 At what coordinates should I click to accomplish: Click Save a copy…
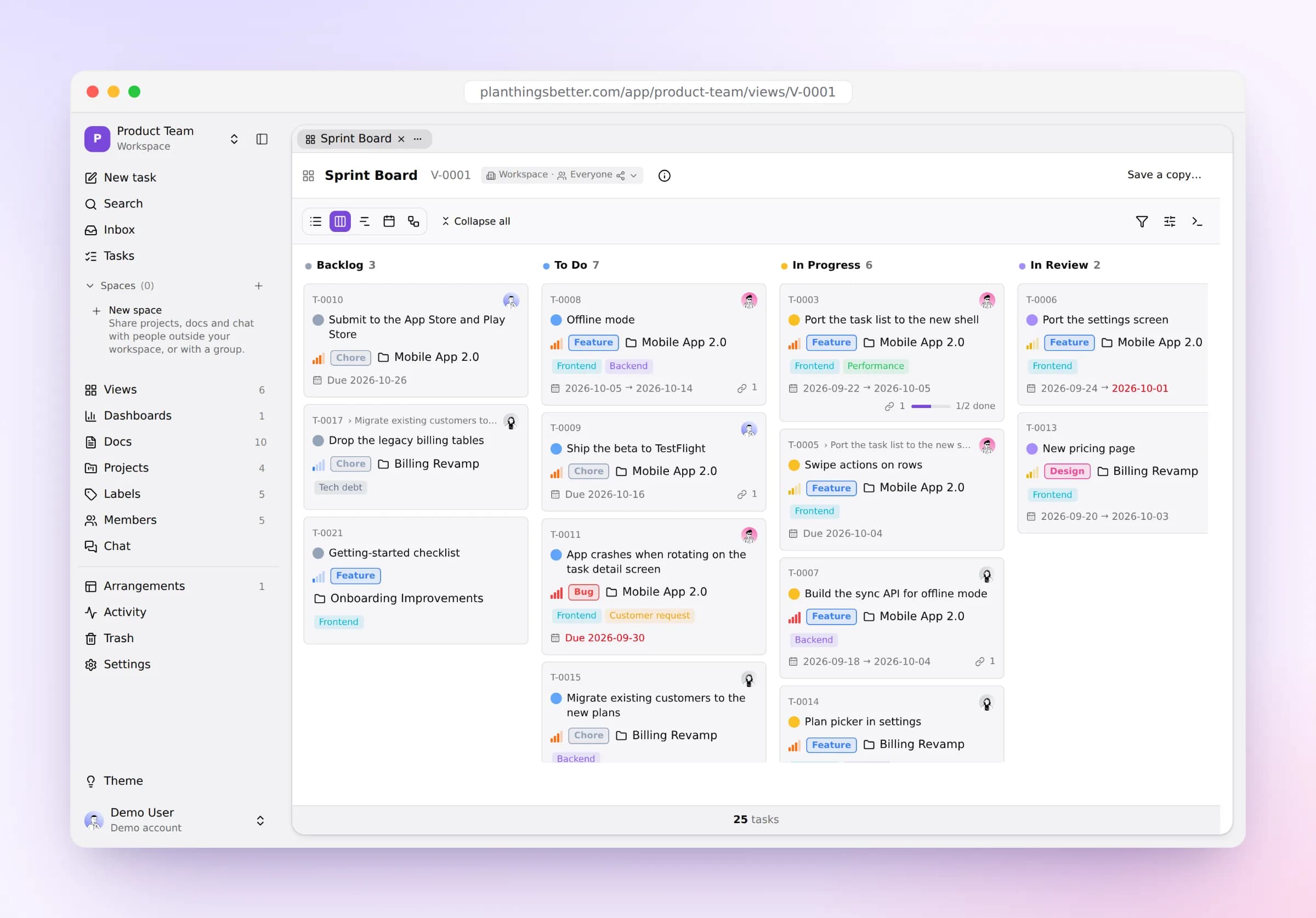pos(1164,175)
